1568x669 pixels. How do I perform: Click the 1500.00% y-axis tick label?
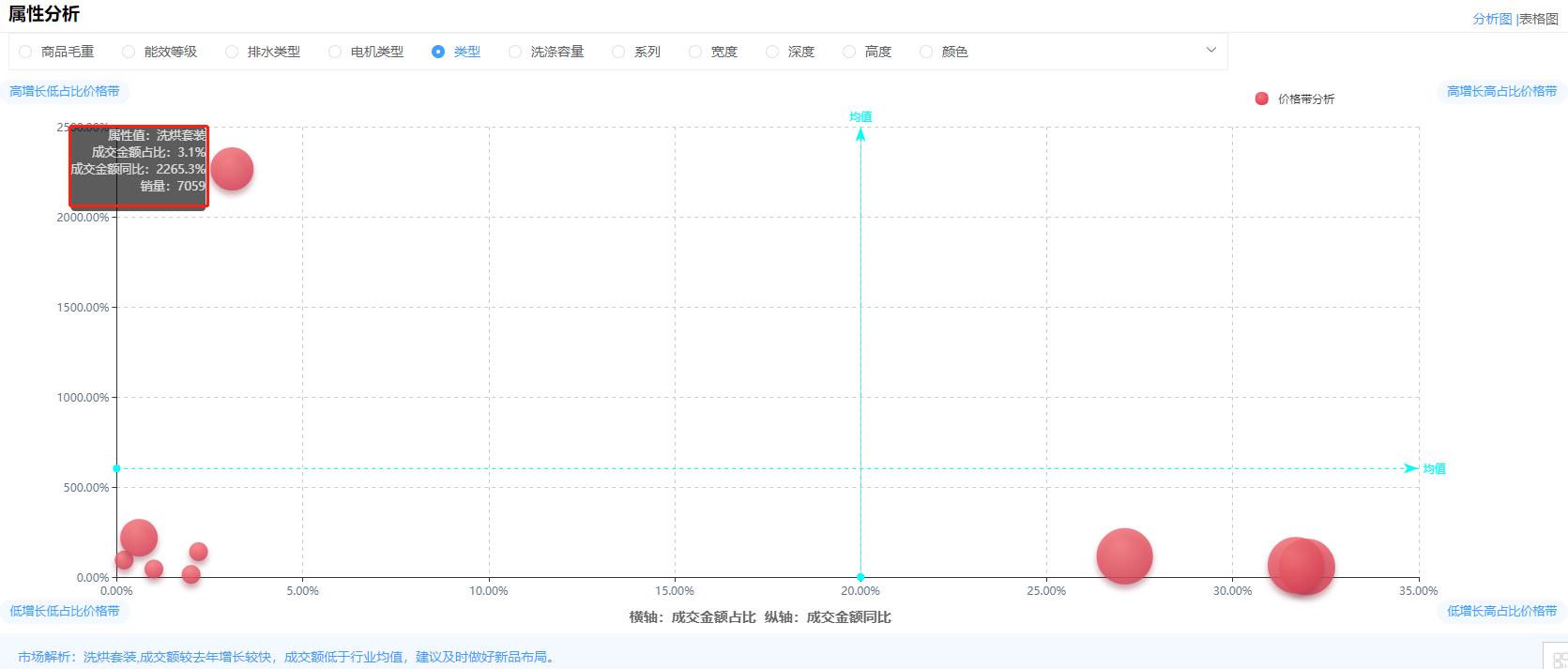click(x=84, y=307)
